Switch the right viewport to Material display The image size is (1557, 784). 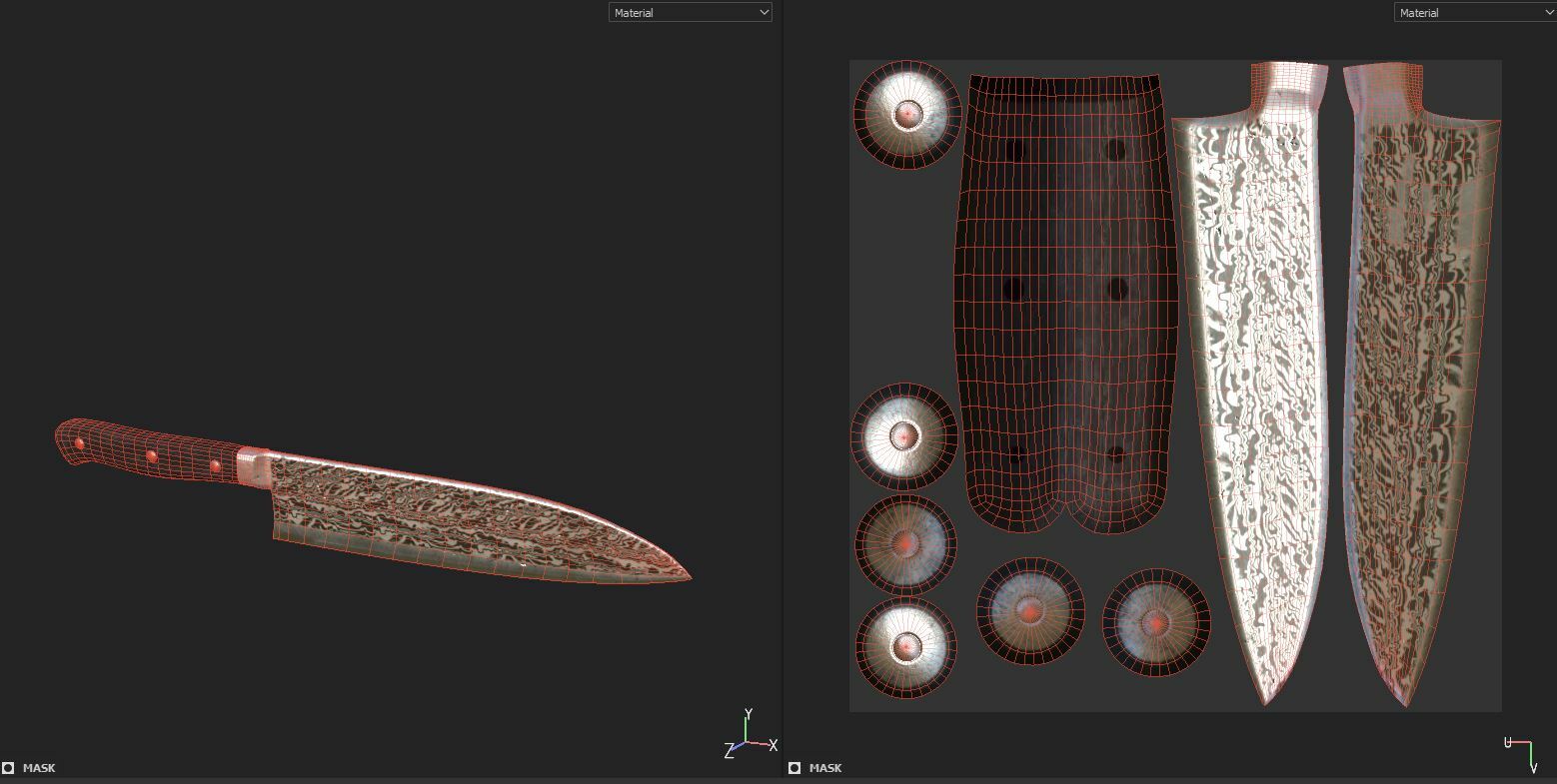[x=1473, y=12]
